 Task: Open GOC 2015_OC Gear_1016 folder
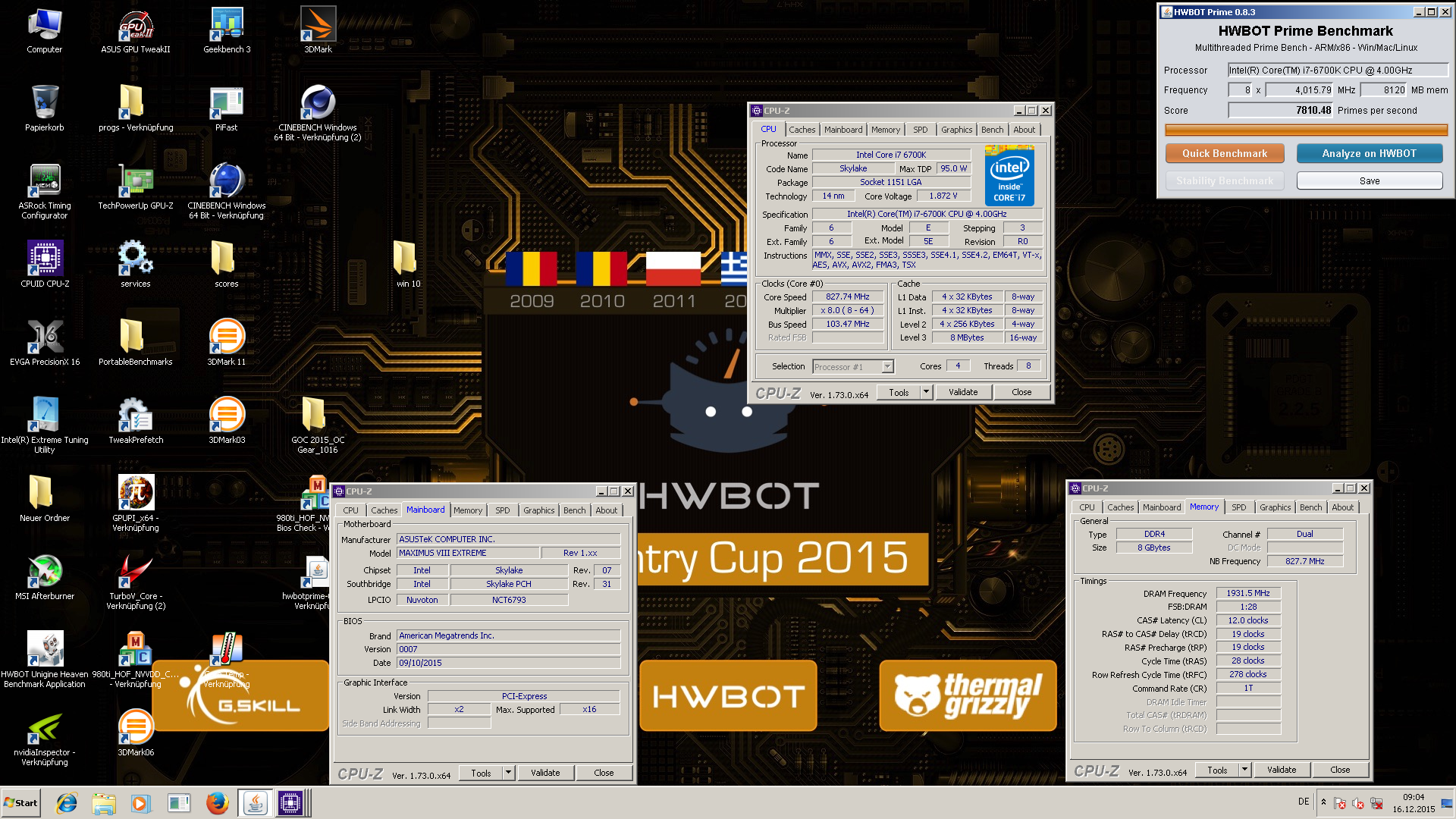point(318,425)
